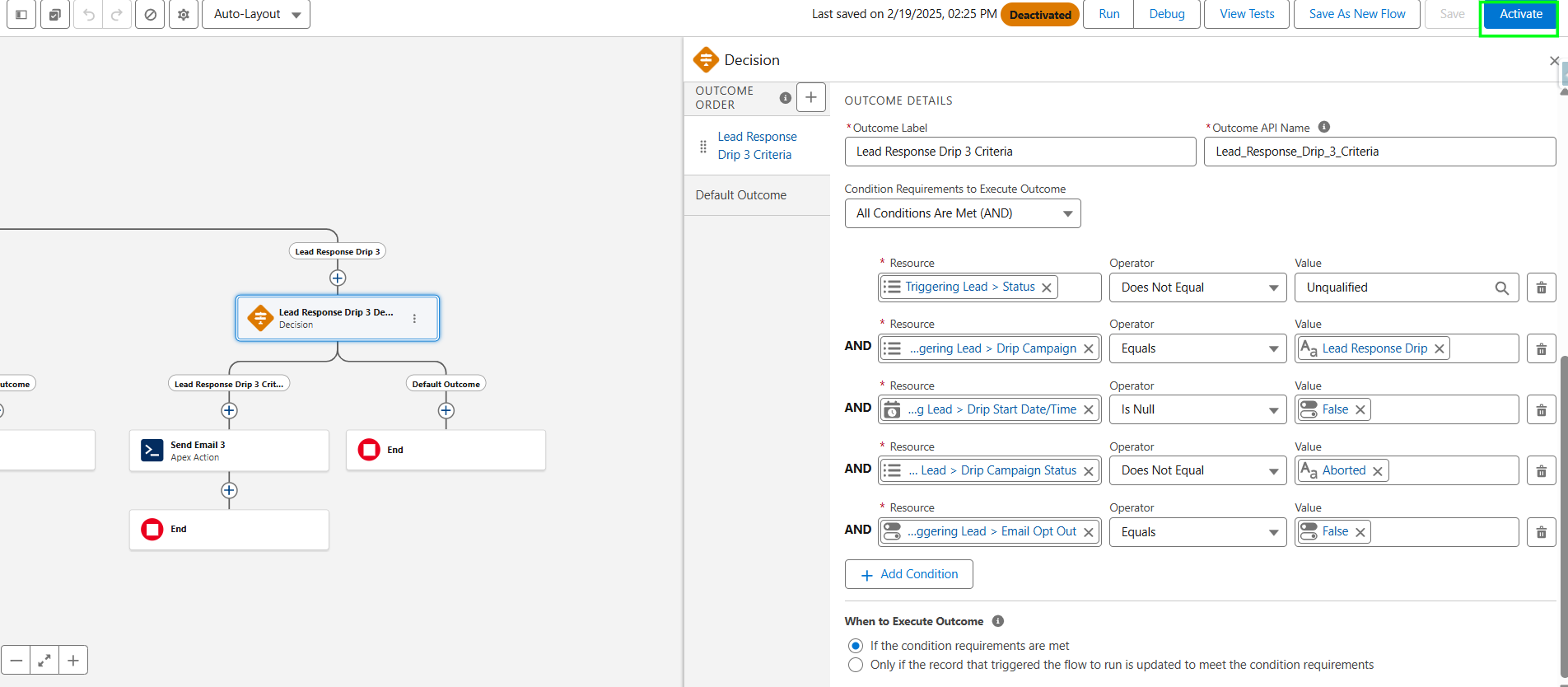Delete the Drip Start Date/Time condition

(1542, 409)
